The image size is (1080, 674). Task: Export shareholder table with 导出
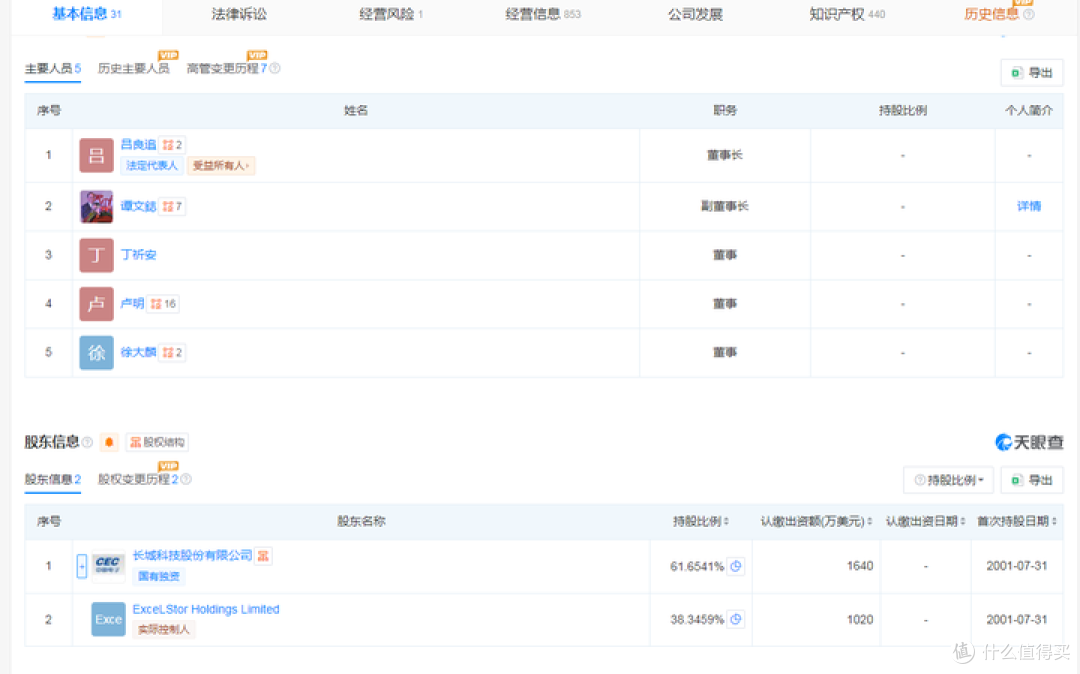tap(1032, 480)
